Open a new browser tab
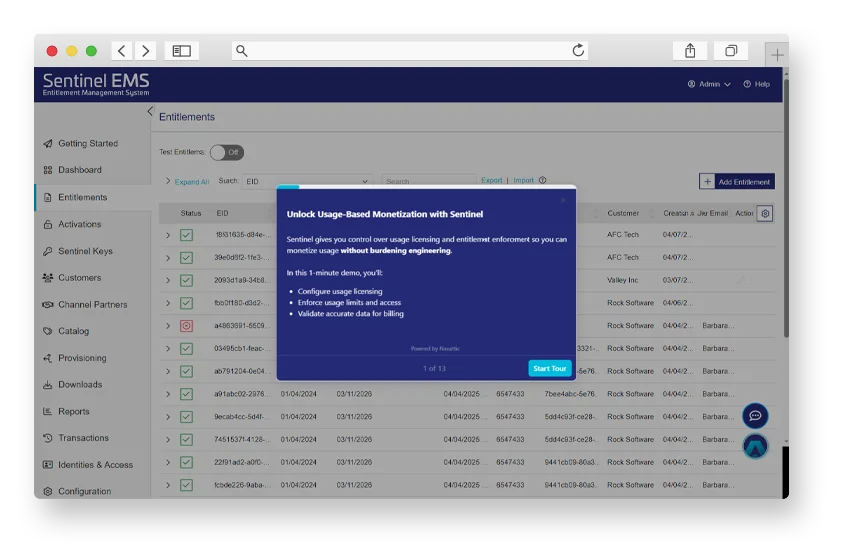Viewport: 850px width, 550px height. (x=777, y=54)
